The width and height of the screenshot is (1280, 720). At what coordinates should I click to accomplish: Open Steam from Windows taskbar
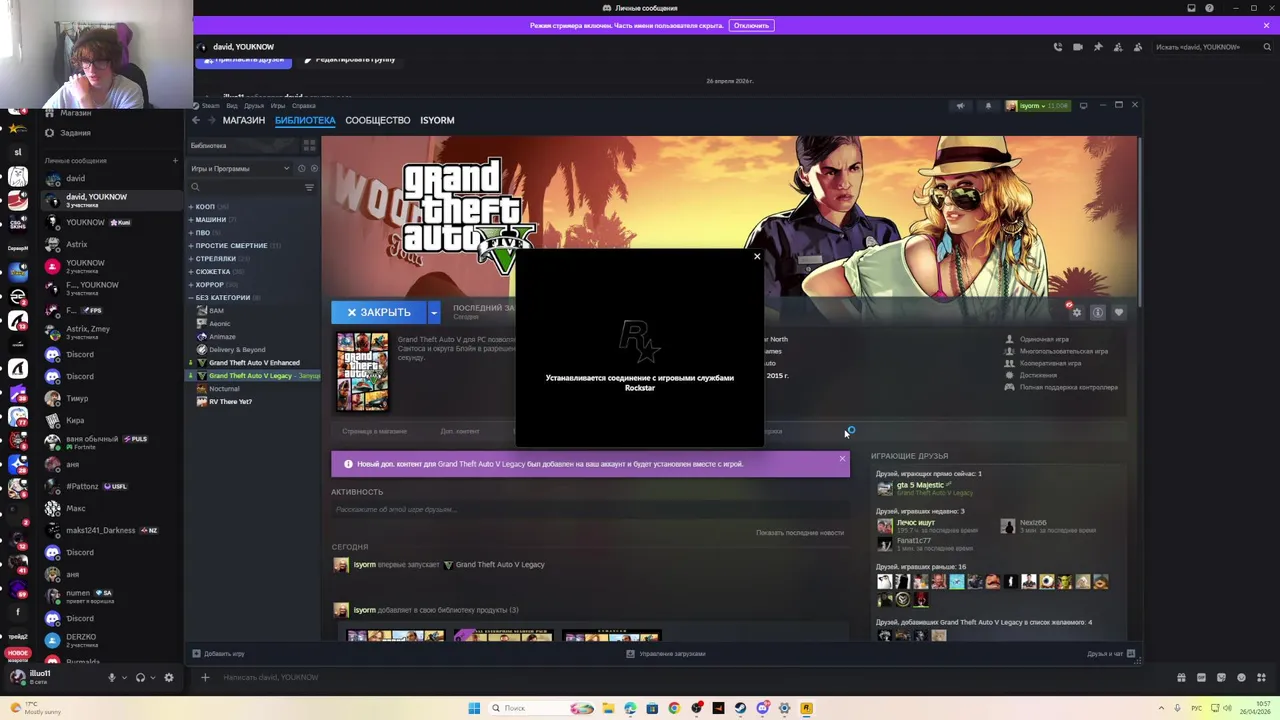[x=740, y=708]
